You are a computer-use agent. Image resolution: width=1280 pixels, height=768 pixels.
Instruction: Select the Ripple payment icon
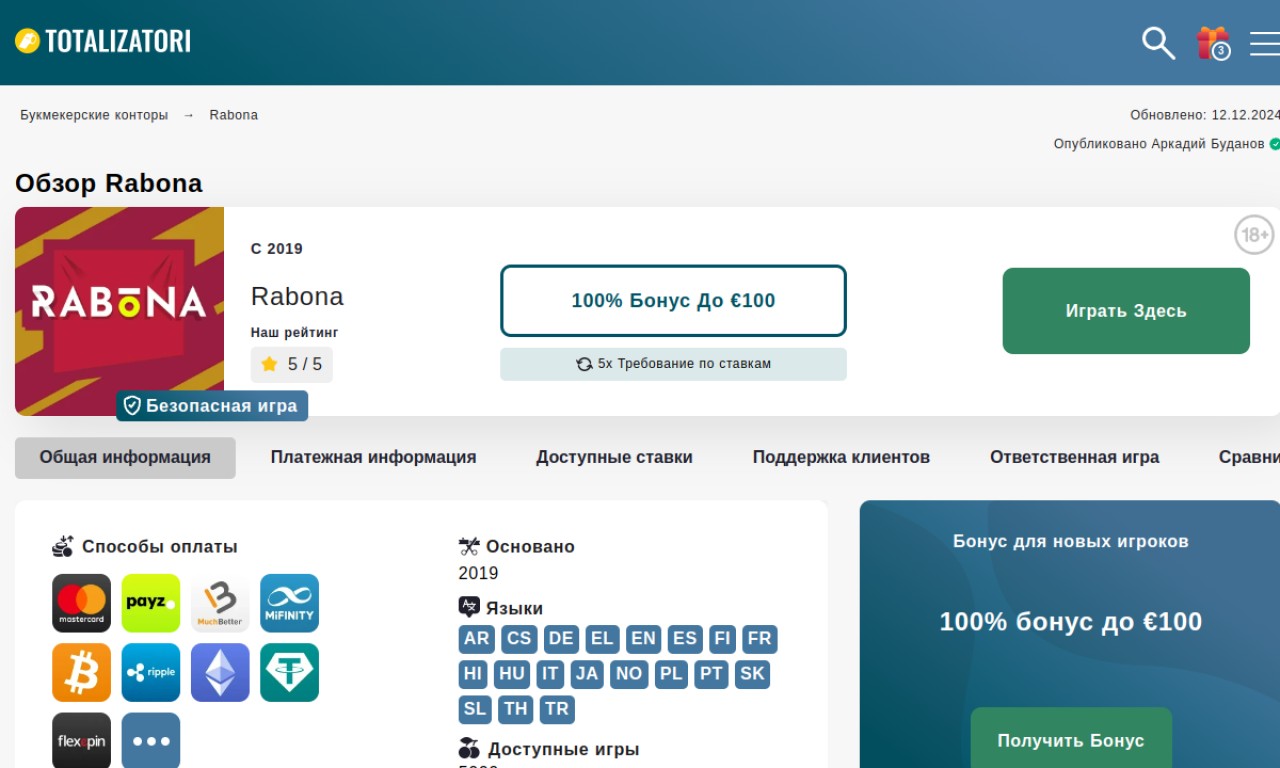point(151,672)
